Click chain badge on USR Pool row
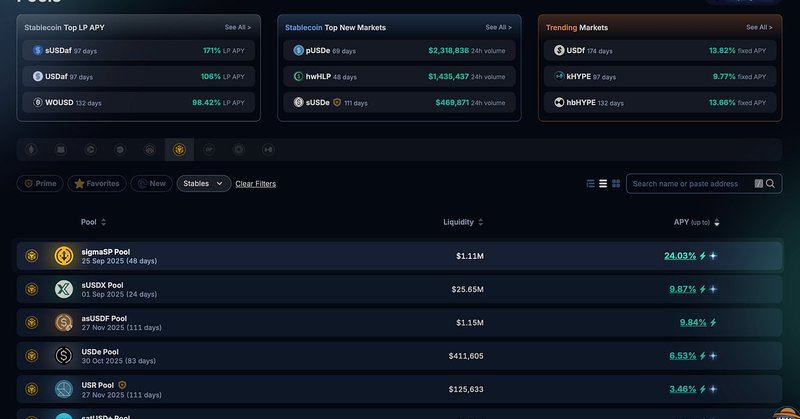 click(x=32, y=389)
